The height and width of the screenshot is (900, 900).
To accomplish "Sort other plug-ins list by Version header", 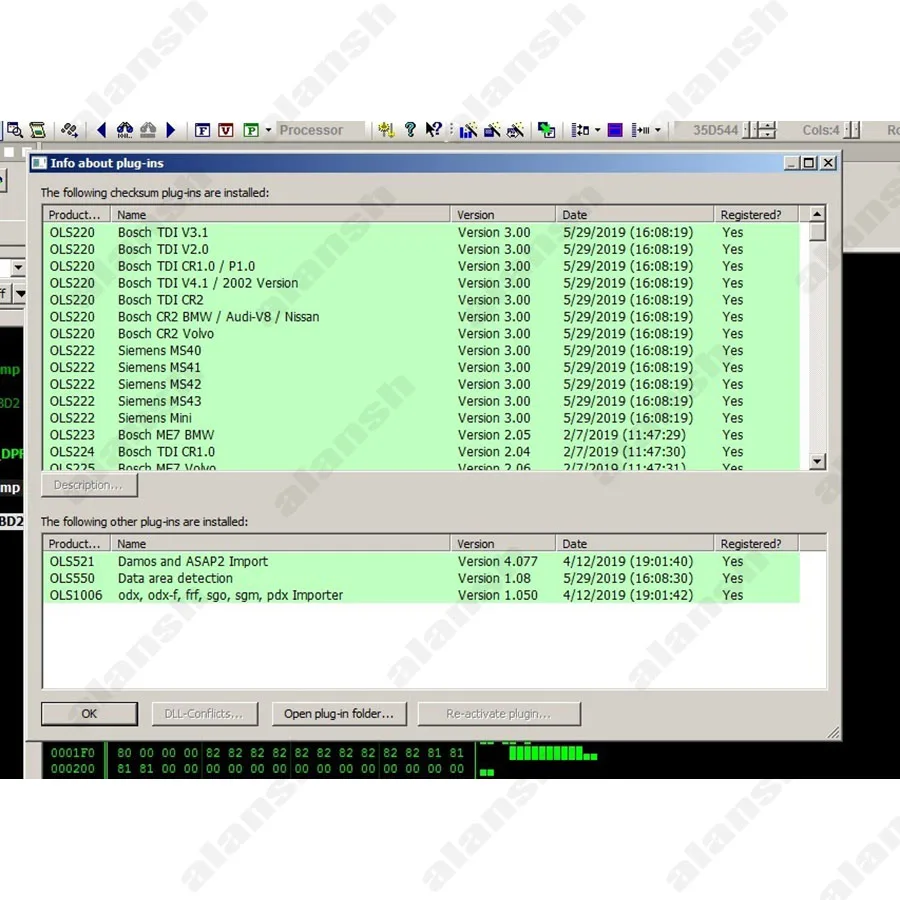I will [503, 544].
